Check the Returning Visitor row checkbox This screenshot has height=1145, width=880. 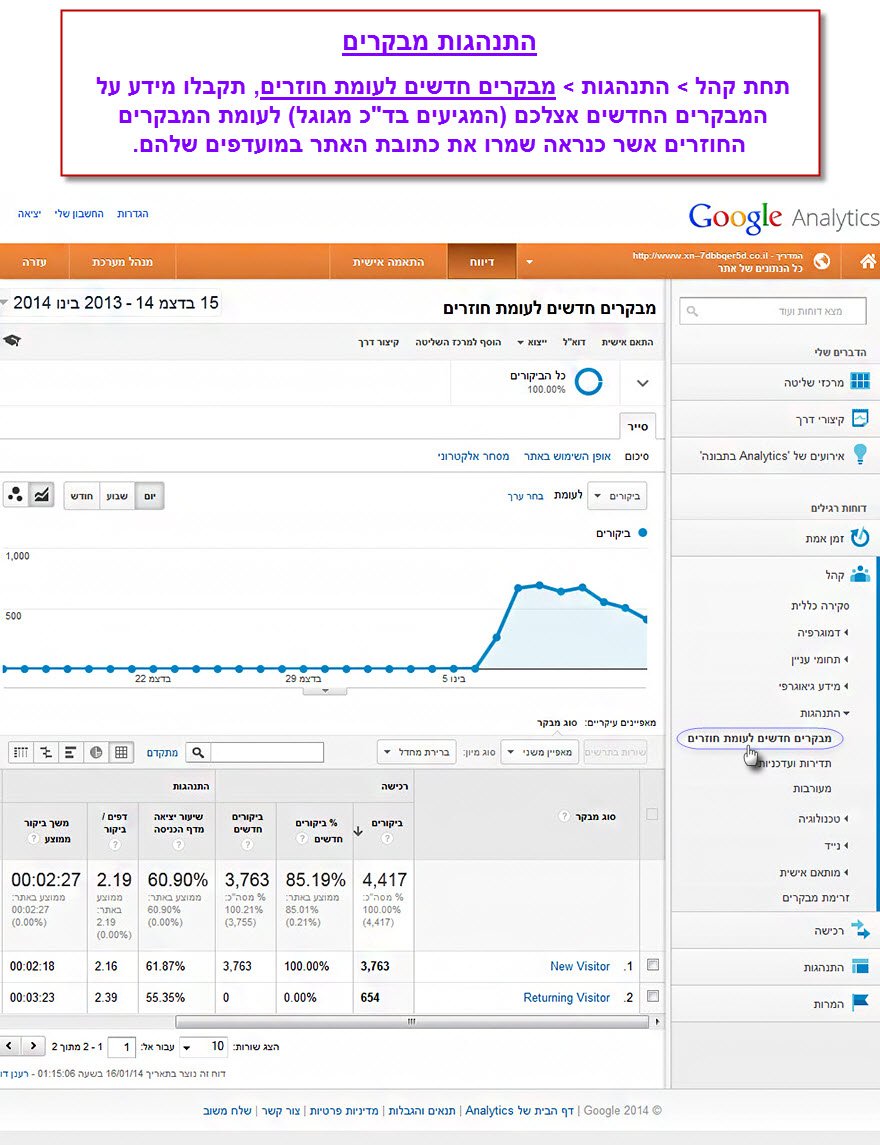click(653, 996)
